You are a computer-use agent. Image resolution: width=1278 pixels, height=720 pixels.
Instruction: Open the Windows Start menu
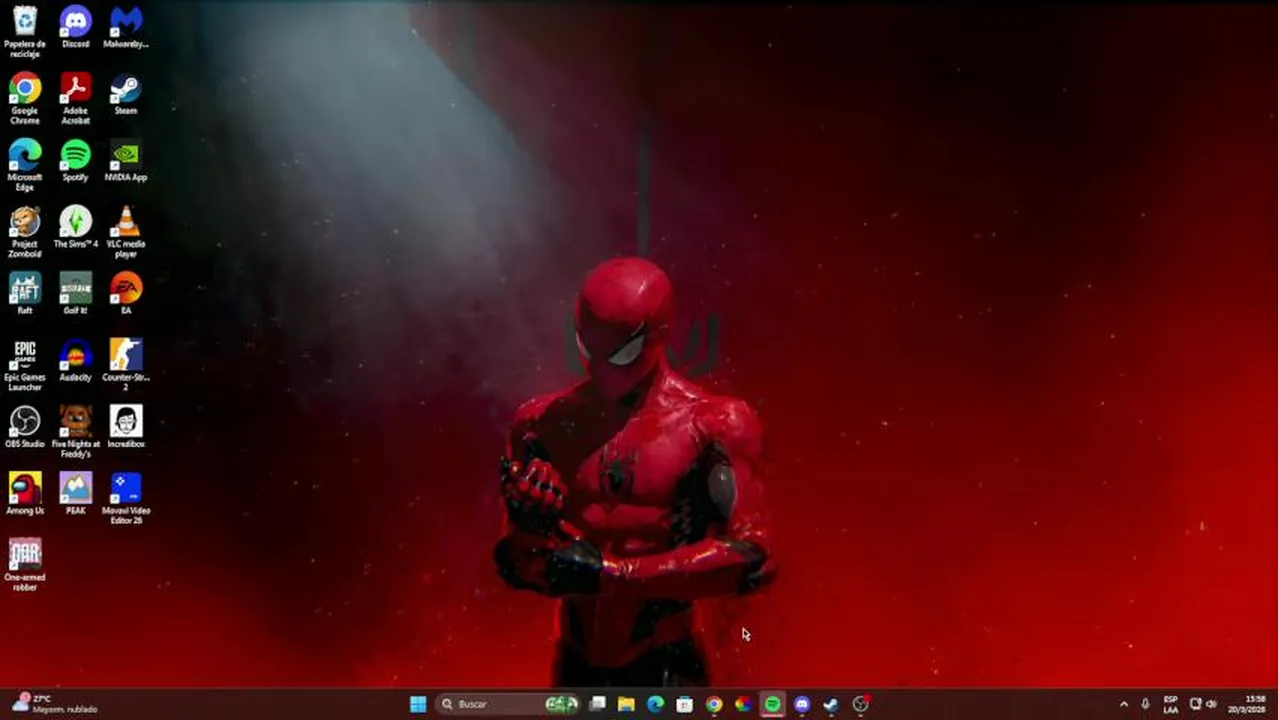click(x=418, y=704)
